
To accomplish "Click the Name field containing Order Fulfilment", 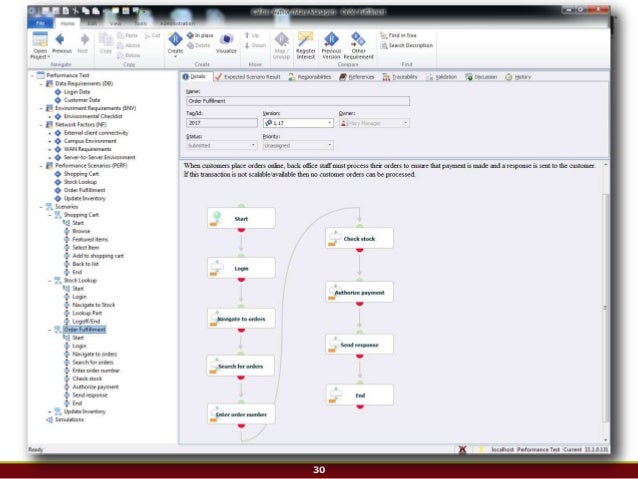I will (x=298, y=101).
